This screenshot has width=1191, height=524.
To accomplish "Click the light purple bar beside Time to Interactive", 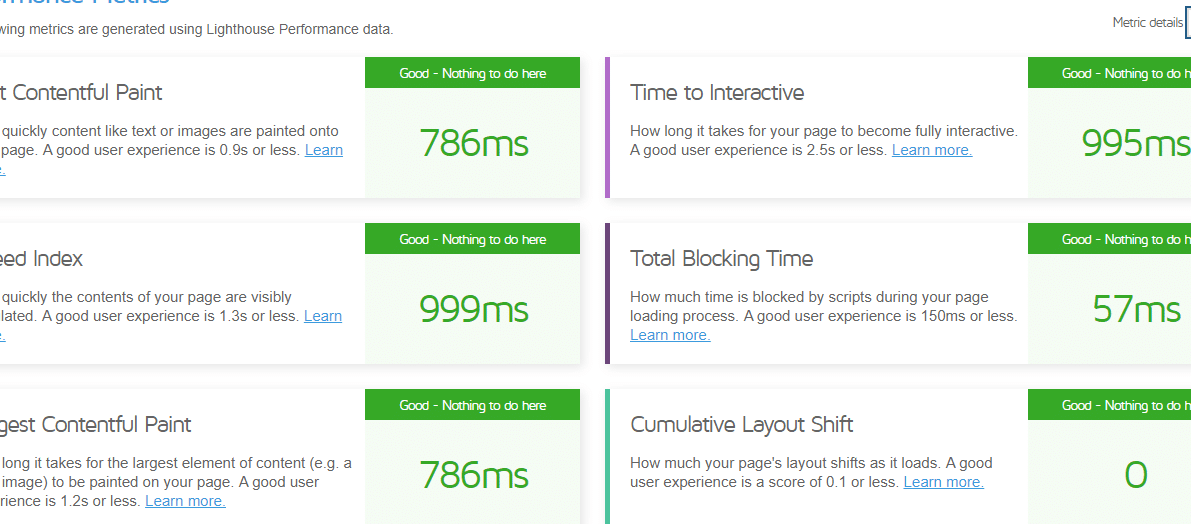I will (x=608, y=128).
